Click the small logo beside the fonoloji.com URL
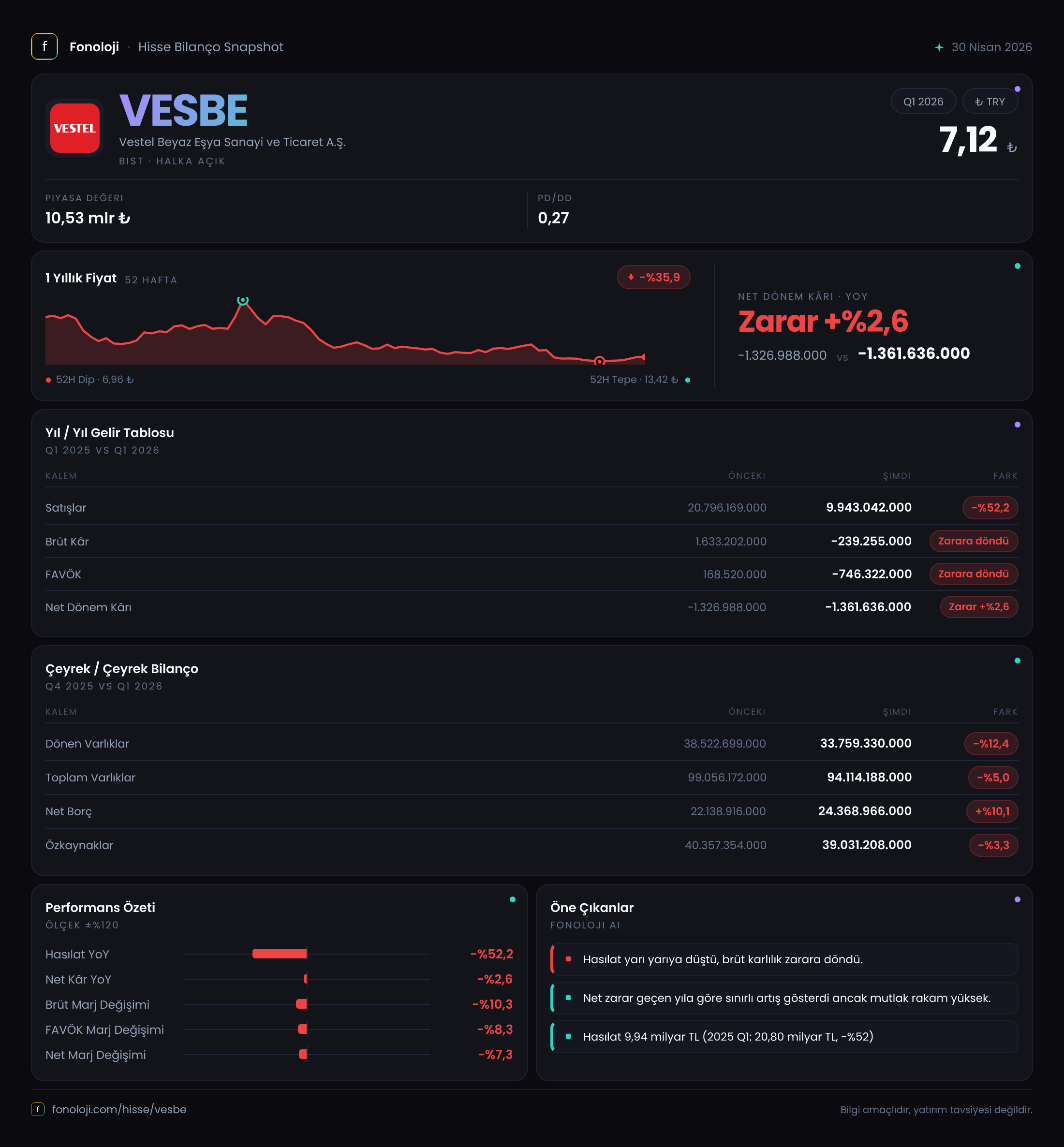 point(38,1109)
